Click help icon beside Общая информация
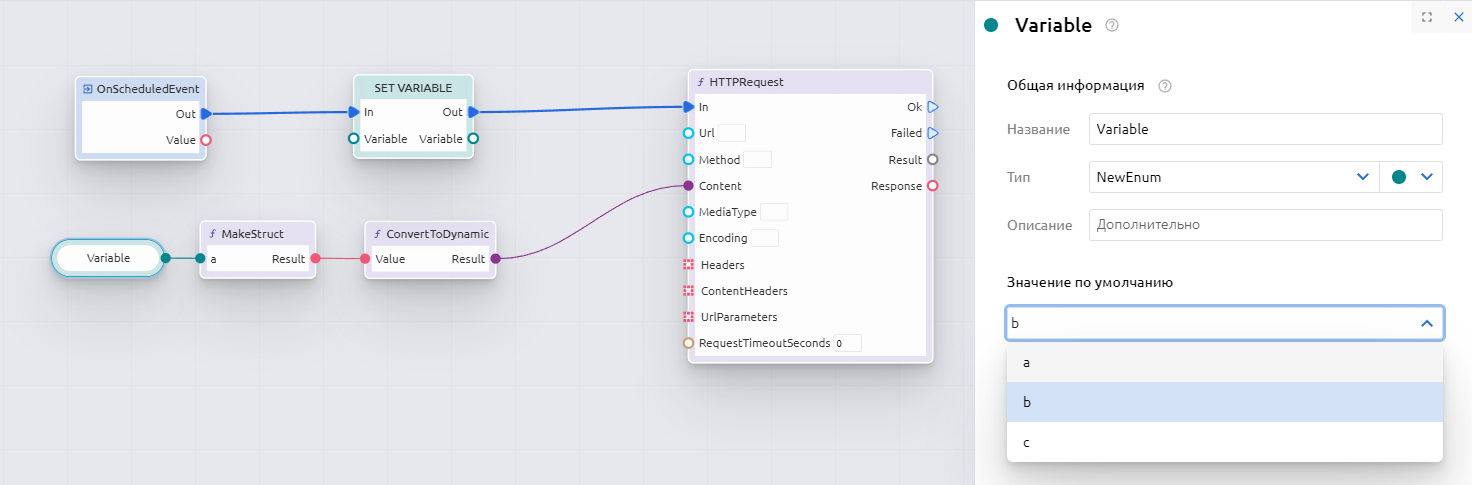The height and width of the screenshot is (485, 1472). tap(1164, 86)
